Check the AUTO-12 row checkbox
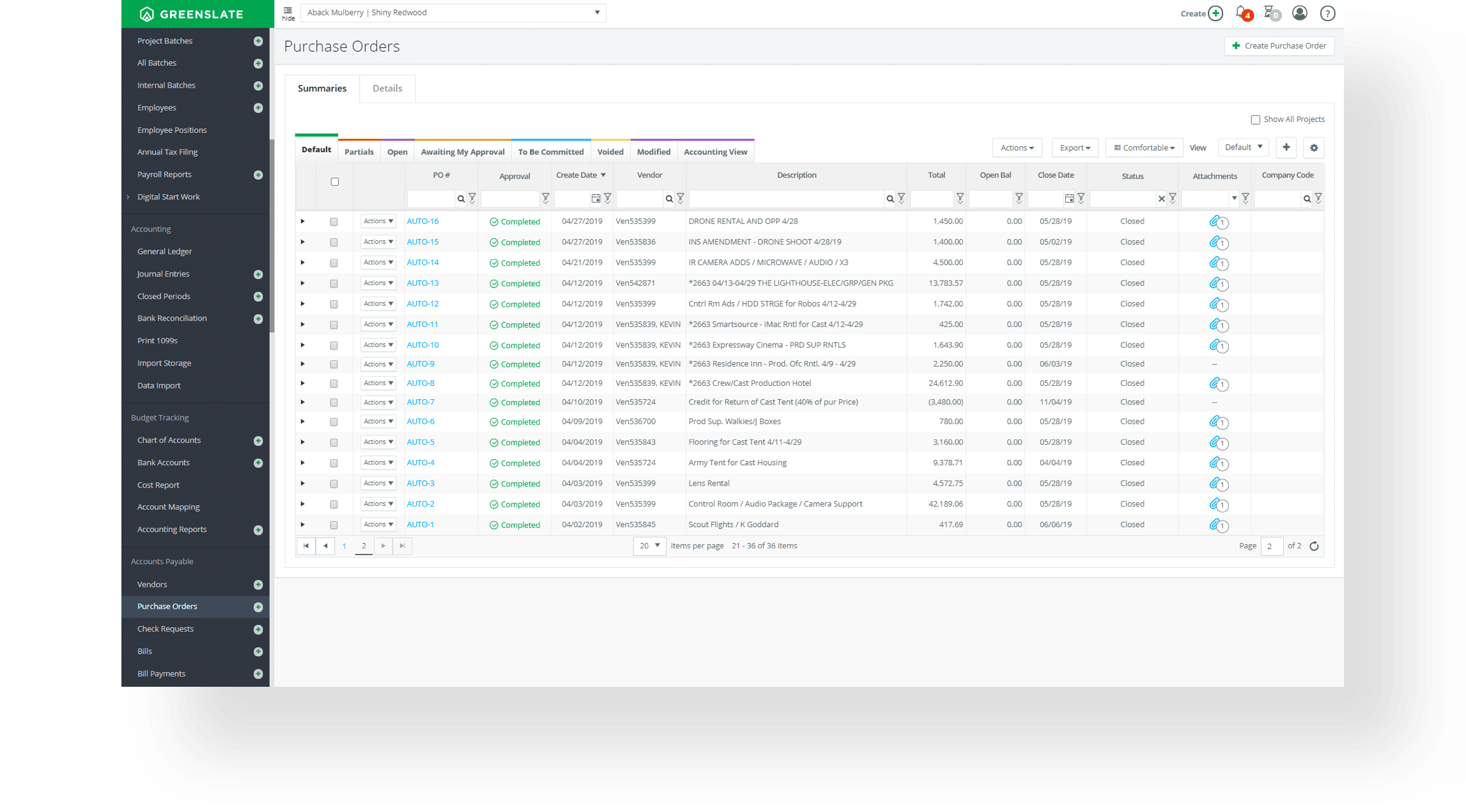 coord(334,305)
